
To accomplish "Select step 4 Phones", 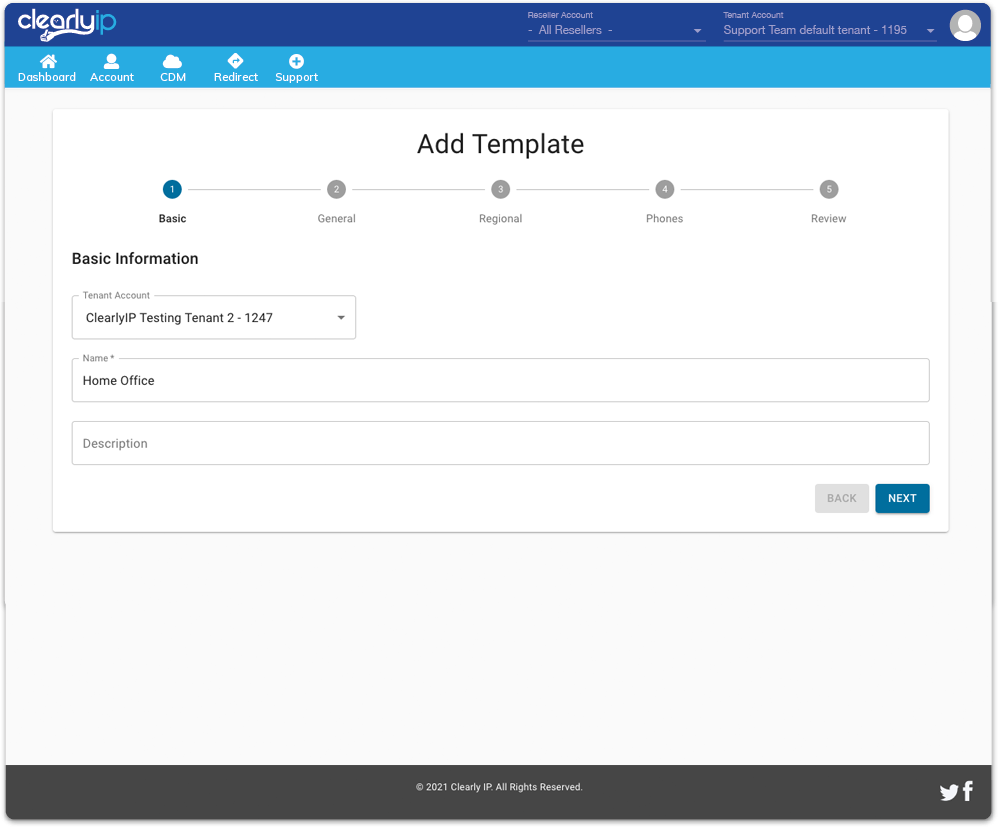I will tap(664, 190).
